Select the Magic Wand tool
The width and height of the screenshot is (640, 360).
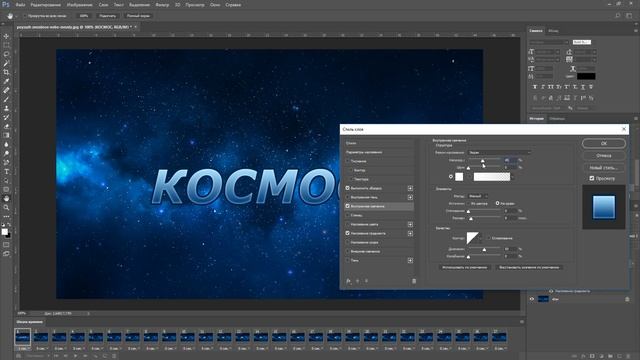click(6, 63)
